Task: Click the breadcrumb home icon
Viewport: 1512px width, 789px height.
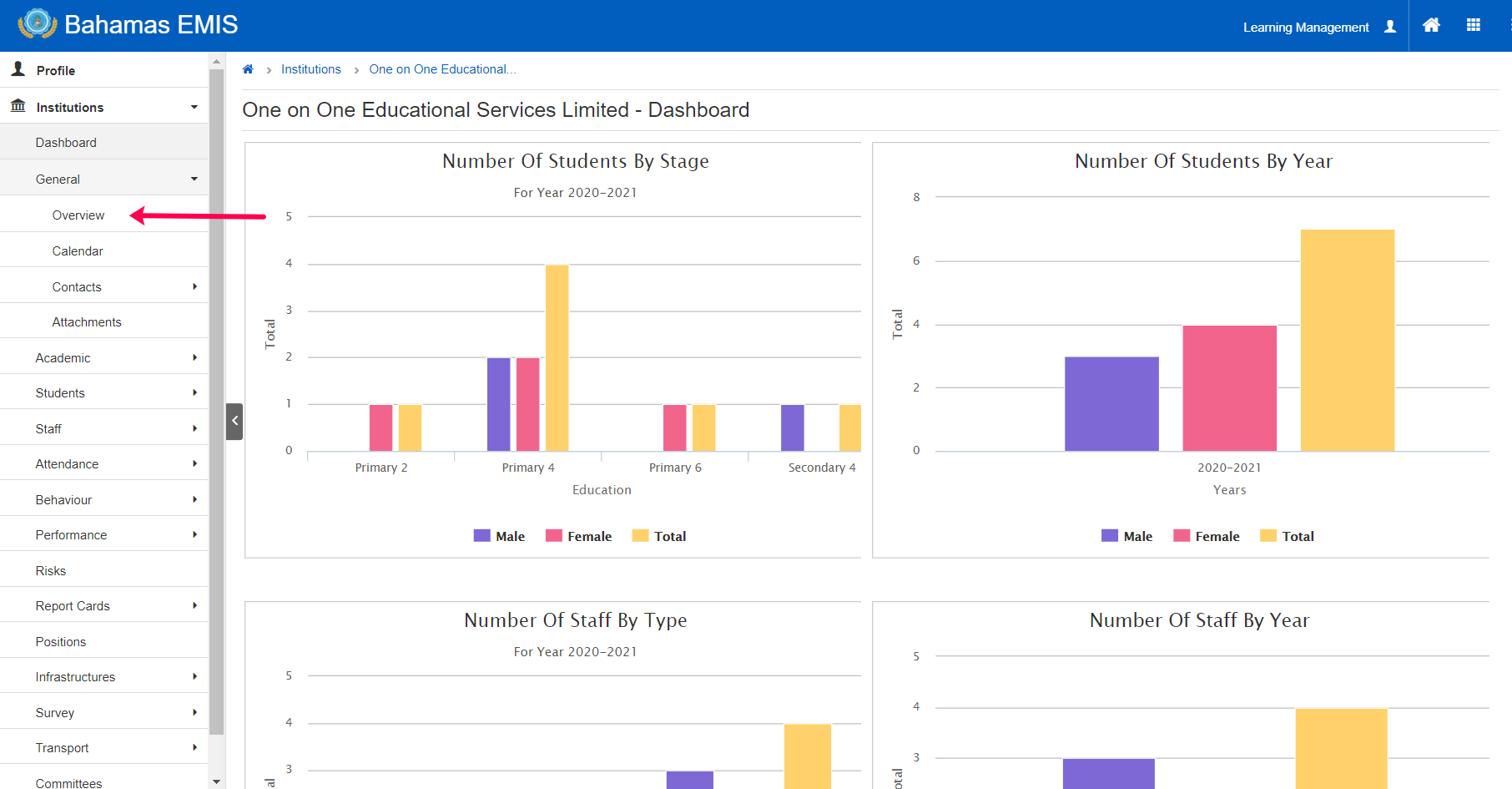Action: [248, 69]
